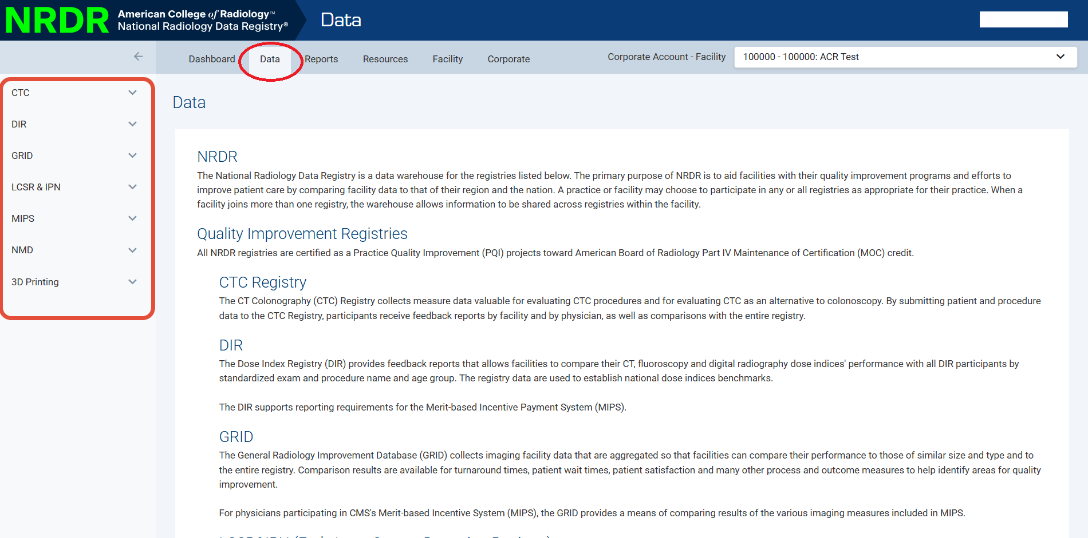Select DIR in the sidebar
1088x538 pixels.
pyautogui.click(x=19, y=124)
